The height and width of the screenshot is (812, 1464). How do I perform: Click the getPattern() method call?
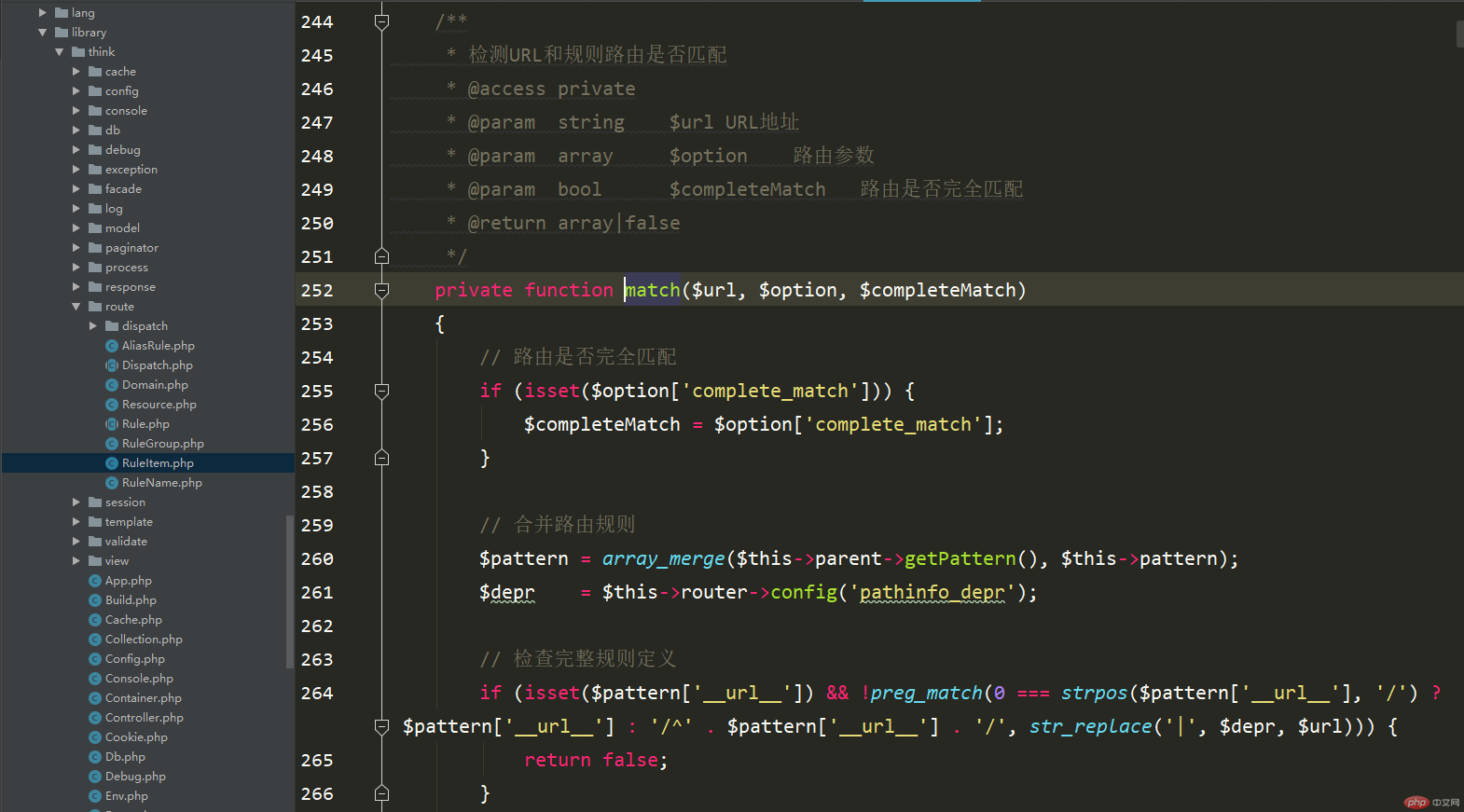(x=971, y=558)
